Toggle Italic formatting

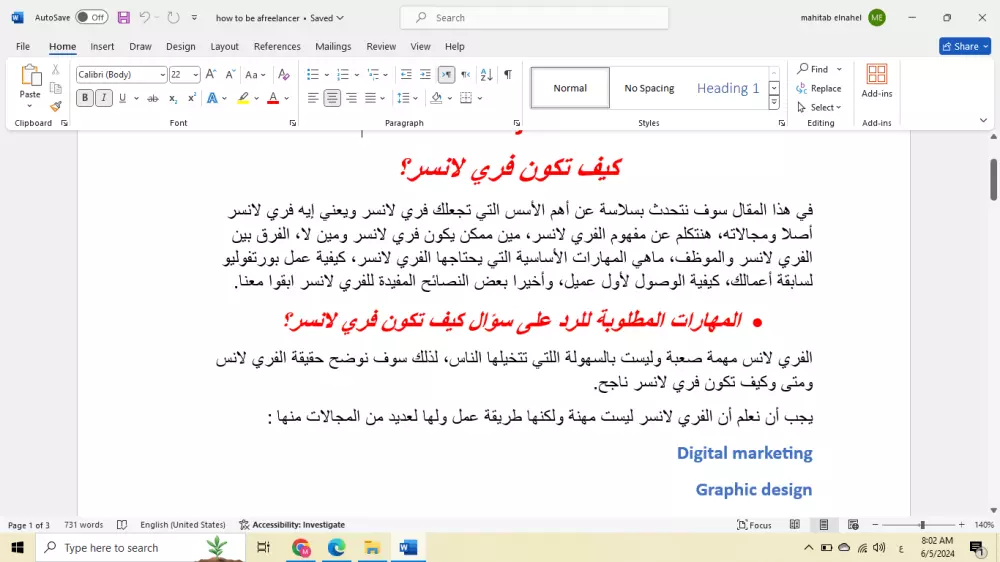103,98
